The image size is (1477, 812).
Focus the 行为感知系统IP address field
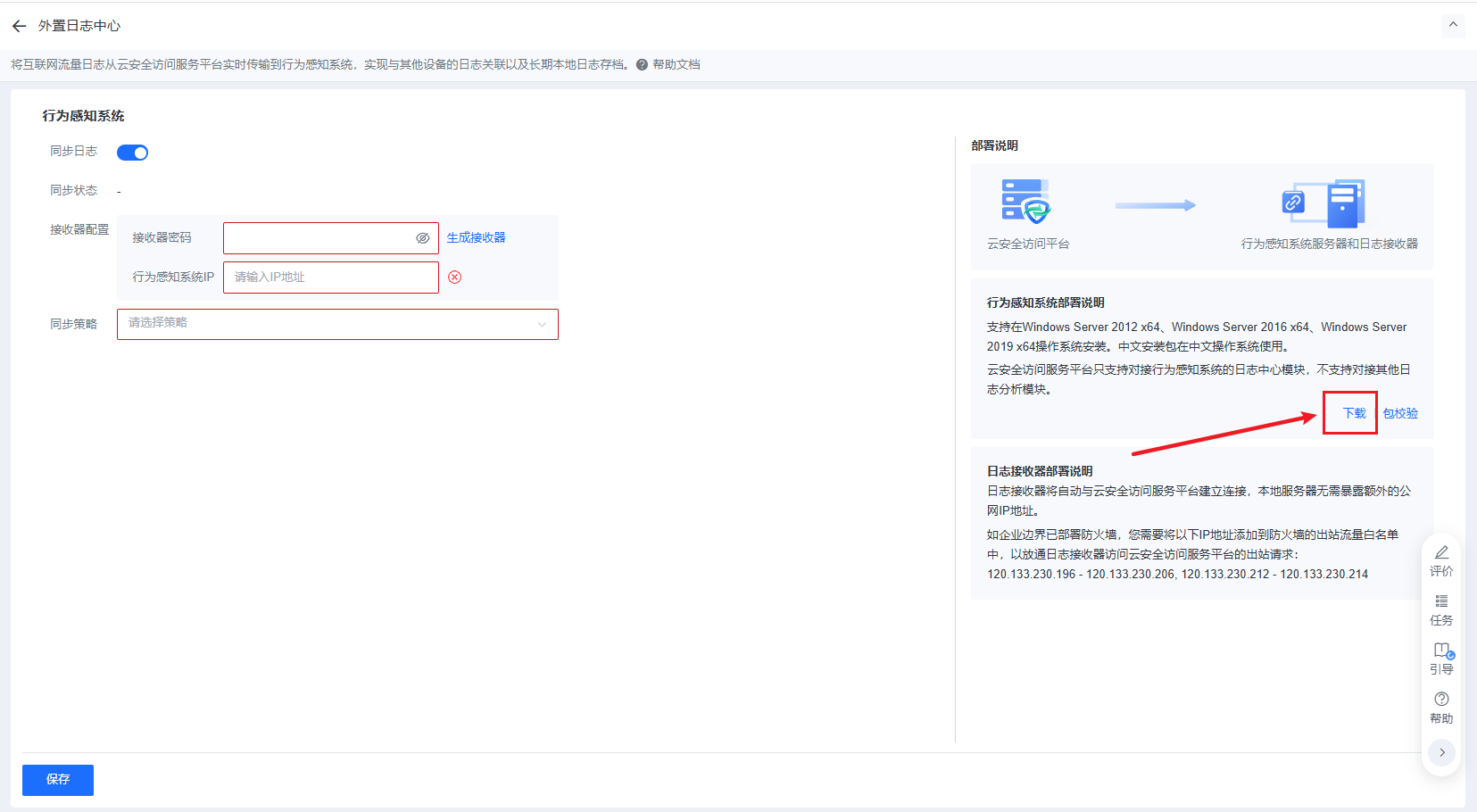(330, 278)
